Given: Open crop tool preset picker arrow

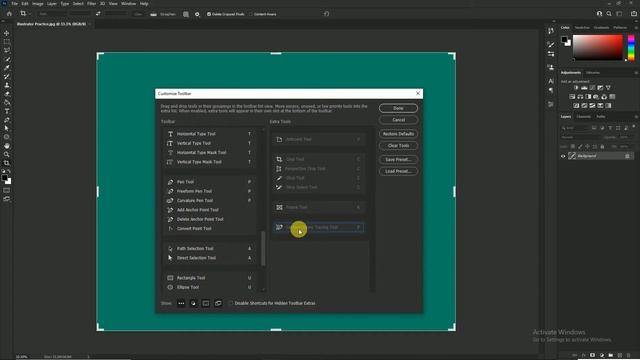Looking at the screenshot, I should click(x=30, y=14).
